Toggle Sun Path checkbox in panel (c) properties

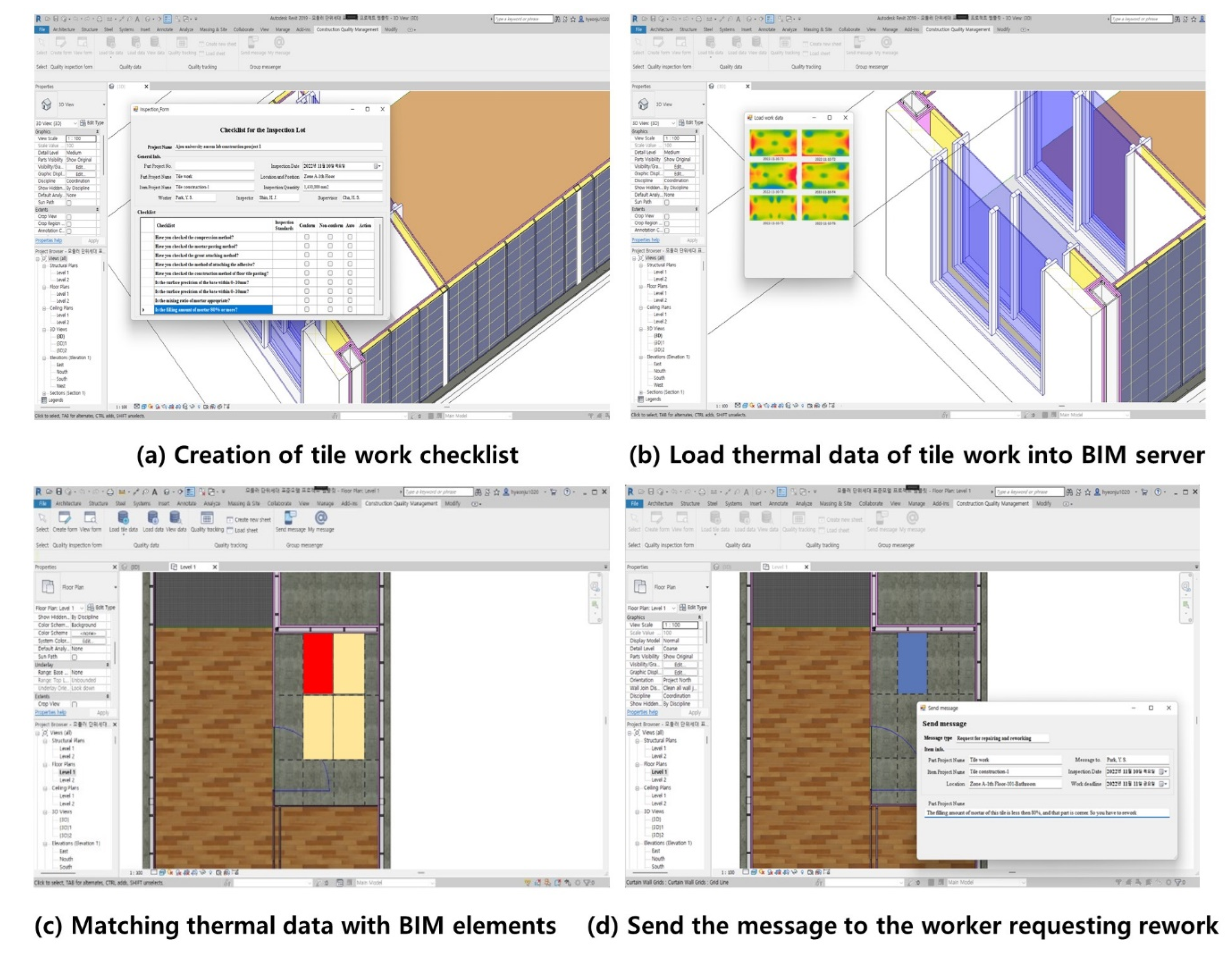[x=75, y=657]
